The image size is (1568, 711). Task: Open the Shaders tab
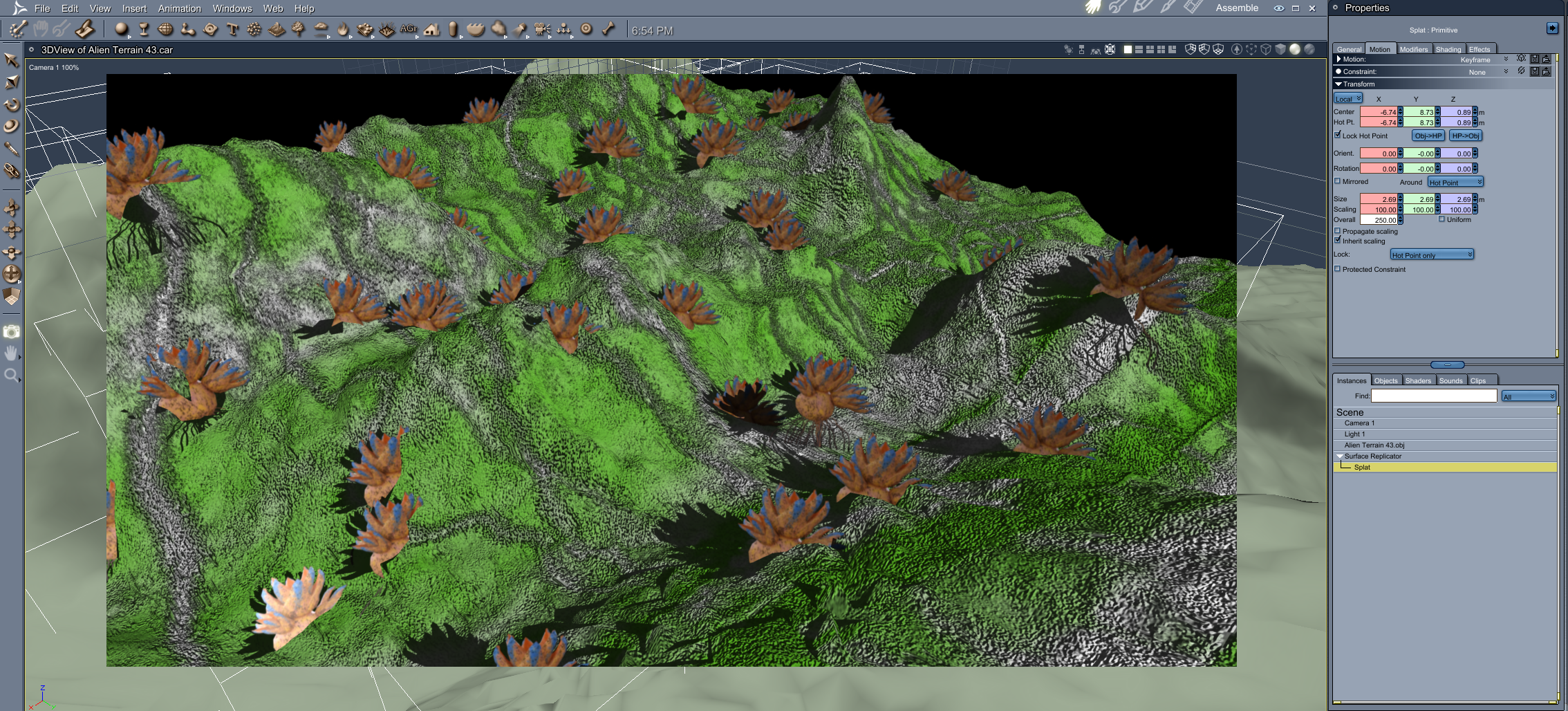(1418, 380)
